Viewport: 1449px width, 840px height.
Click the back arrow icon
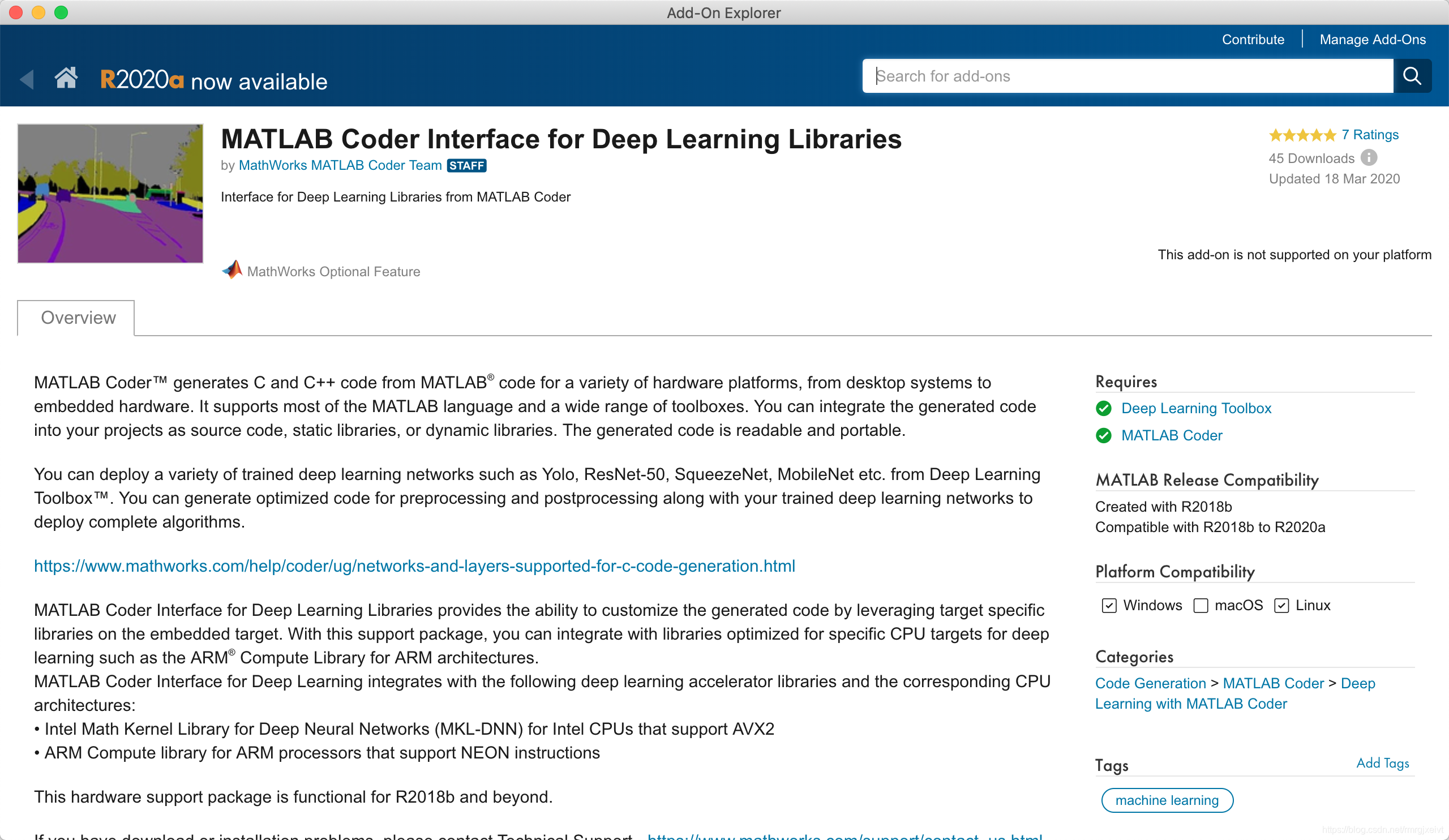pyautogui.click(x=27, y=79)
